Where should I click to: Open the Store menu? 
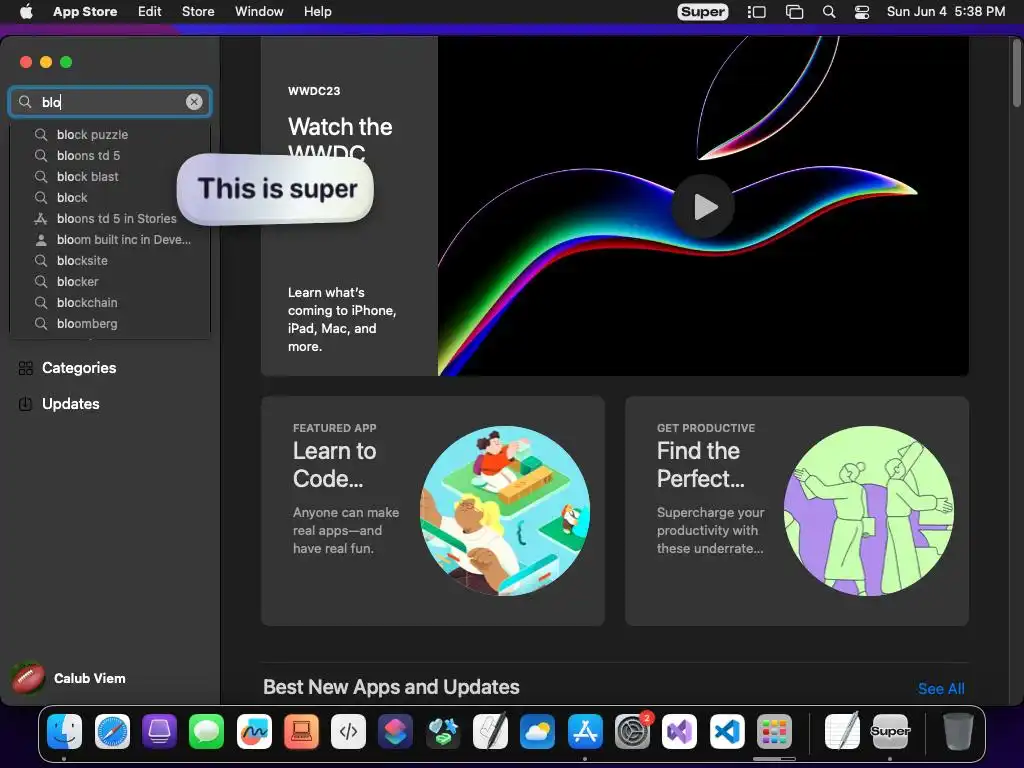(x=198, y=12)
